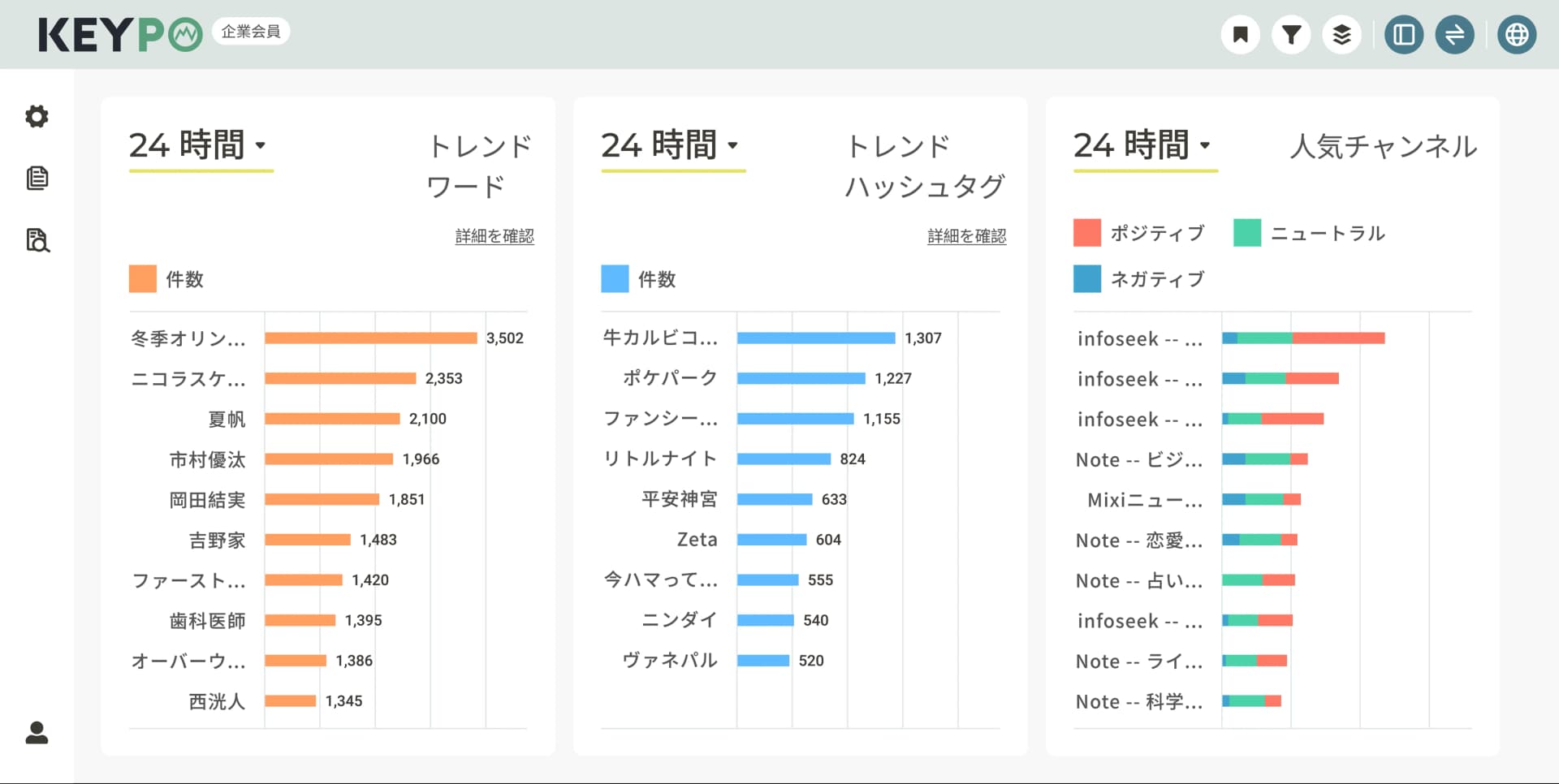The height and width of the screenshot is (784, 1559).
Task: Click the user profile icon at bottom left
Action: click(x=37, y=734)
